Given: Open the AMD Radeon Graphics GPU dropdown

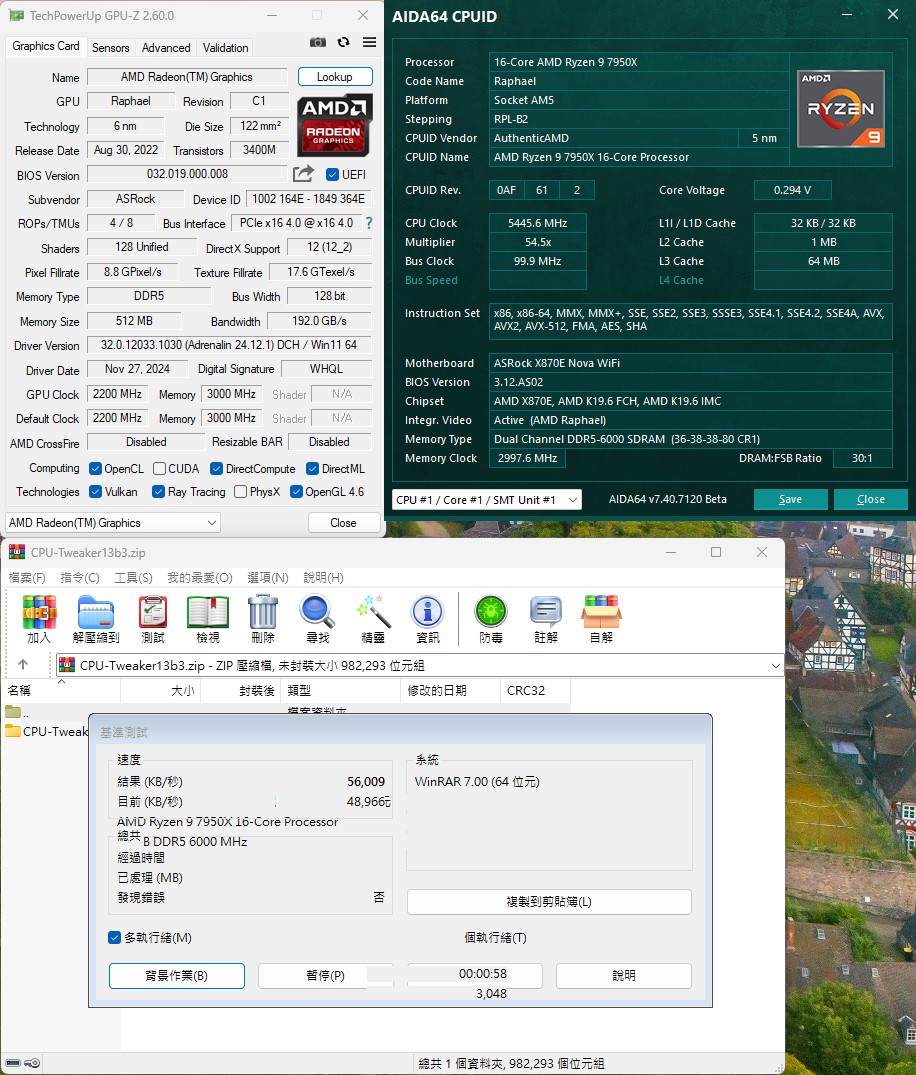Looking at the screenshot, I should [x=112, y=522].
